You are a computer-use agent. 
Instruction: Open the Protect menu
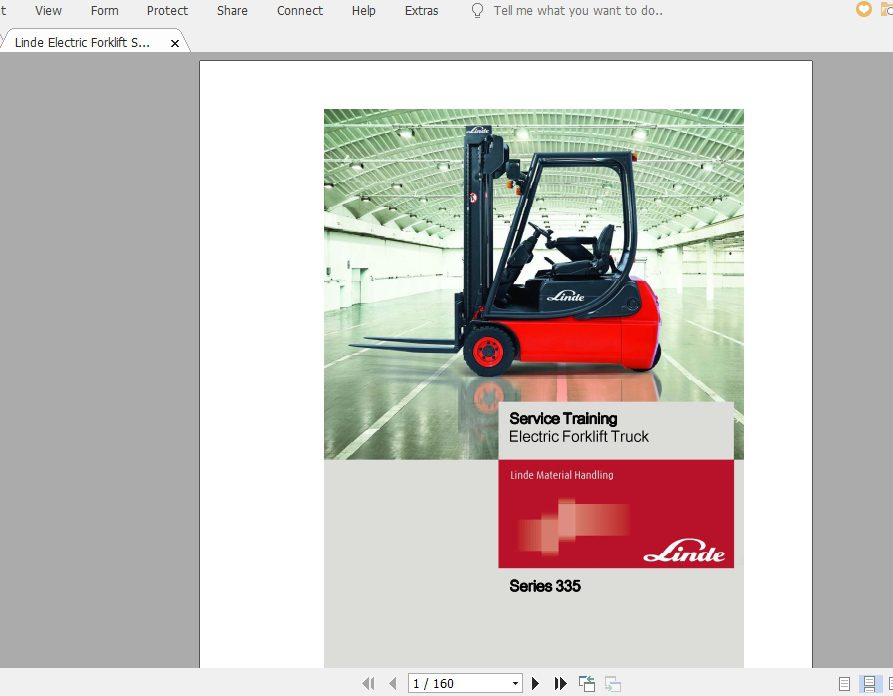click(x=167, y=11)
